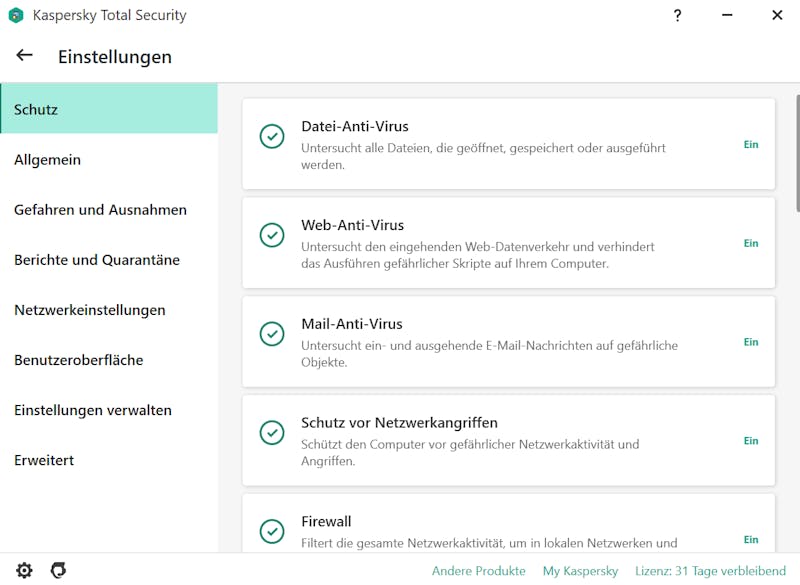
Task: Switch to Netzwerkeinstellungen in the sidebar
Action: pyautogui.click(x=109, y=310)
